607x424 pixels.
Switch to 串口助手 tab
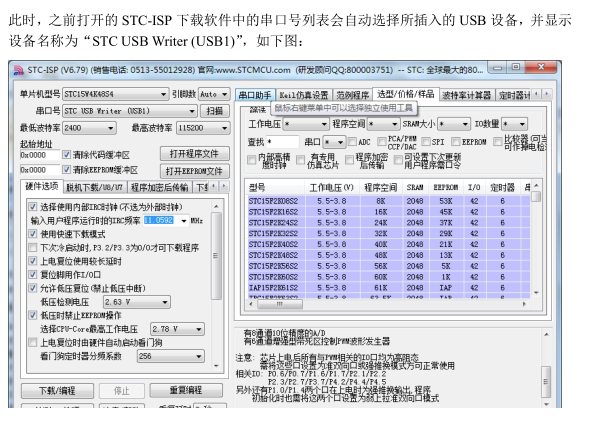click(x=255, y=95)
